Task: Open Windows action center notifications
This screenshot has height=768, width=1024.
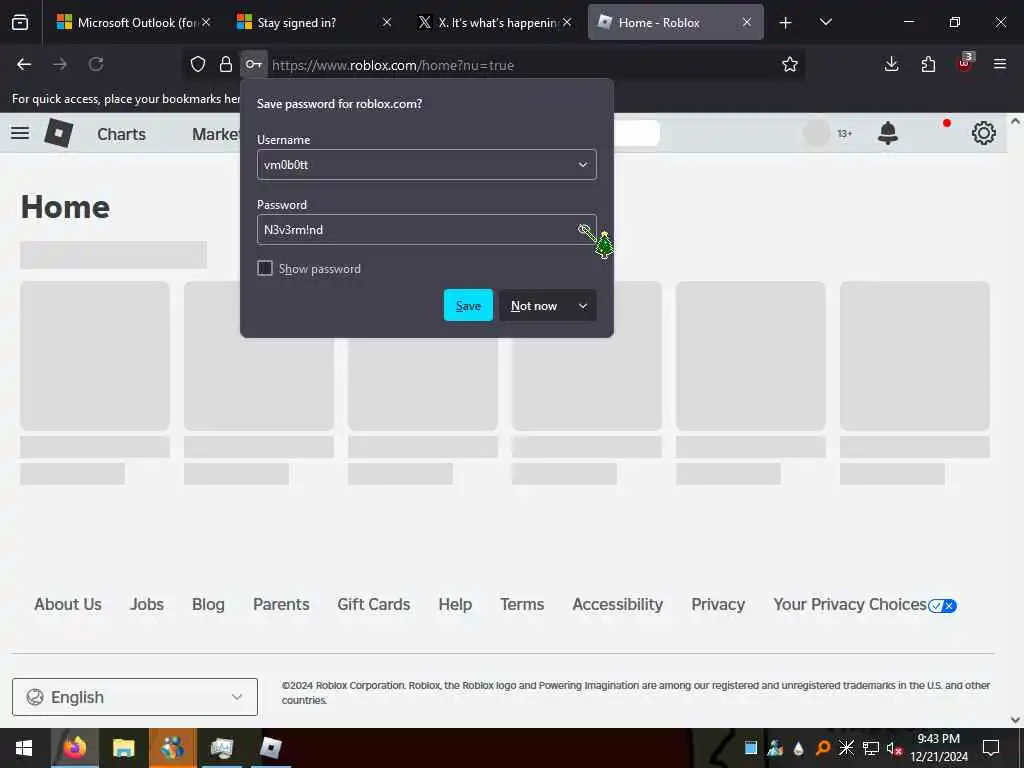Action: (x=991, y=748)
